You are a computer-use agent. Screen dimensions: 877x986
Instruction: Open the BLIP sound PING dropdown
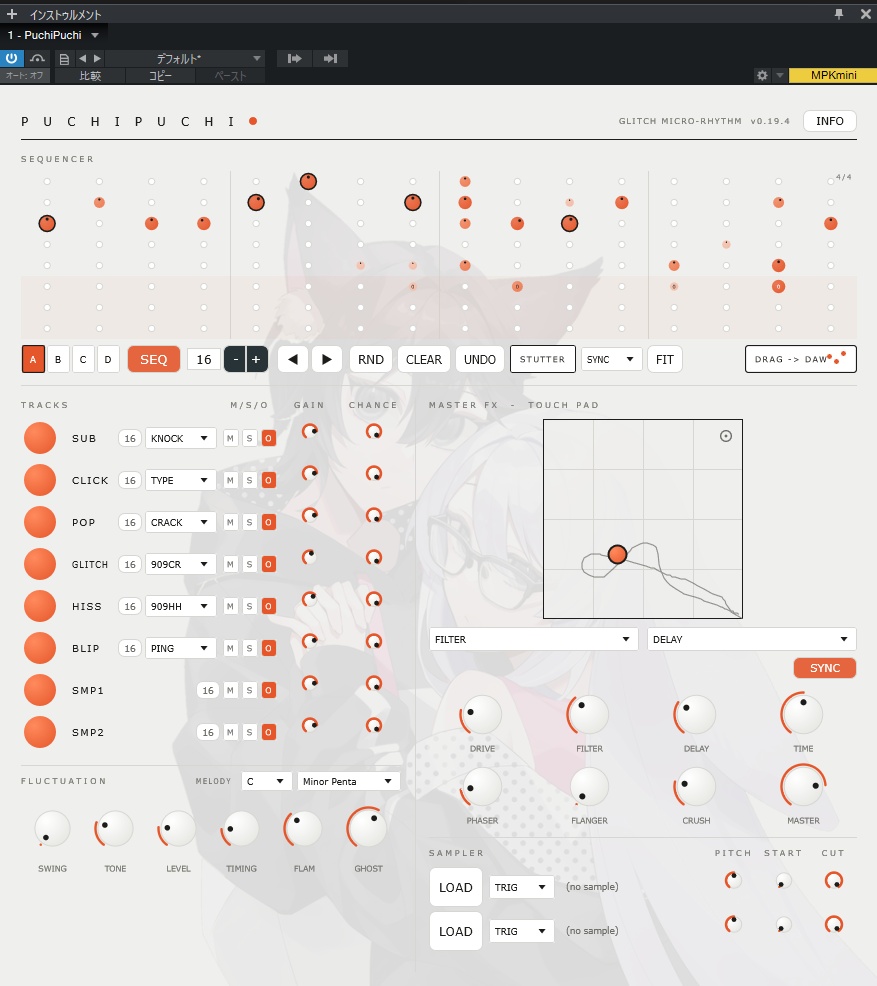tap(180, 648)
